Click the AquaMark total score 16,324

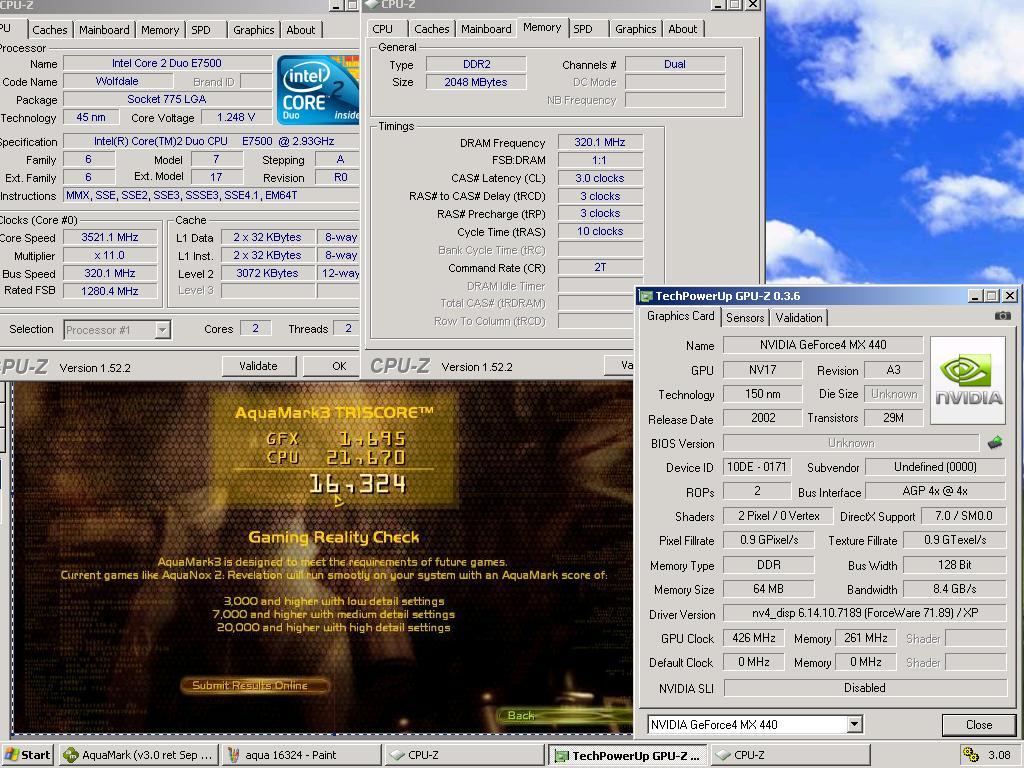click(x=357, y=484)
